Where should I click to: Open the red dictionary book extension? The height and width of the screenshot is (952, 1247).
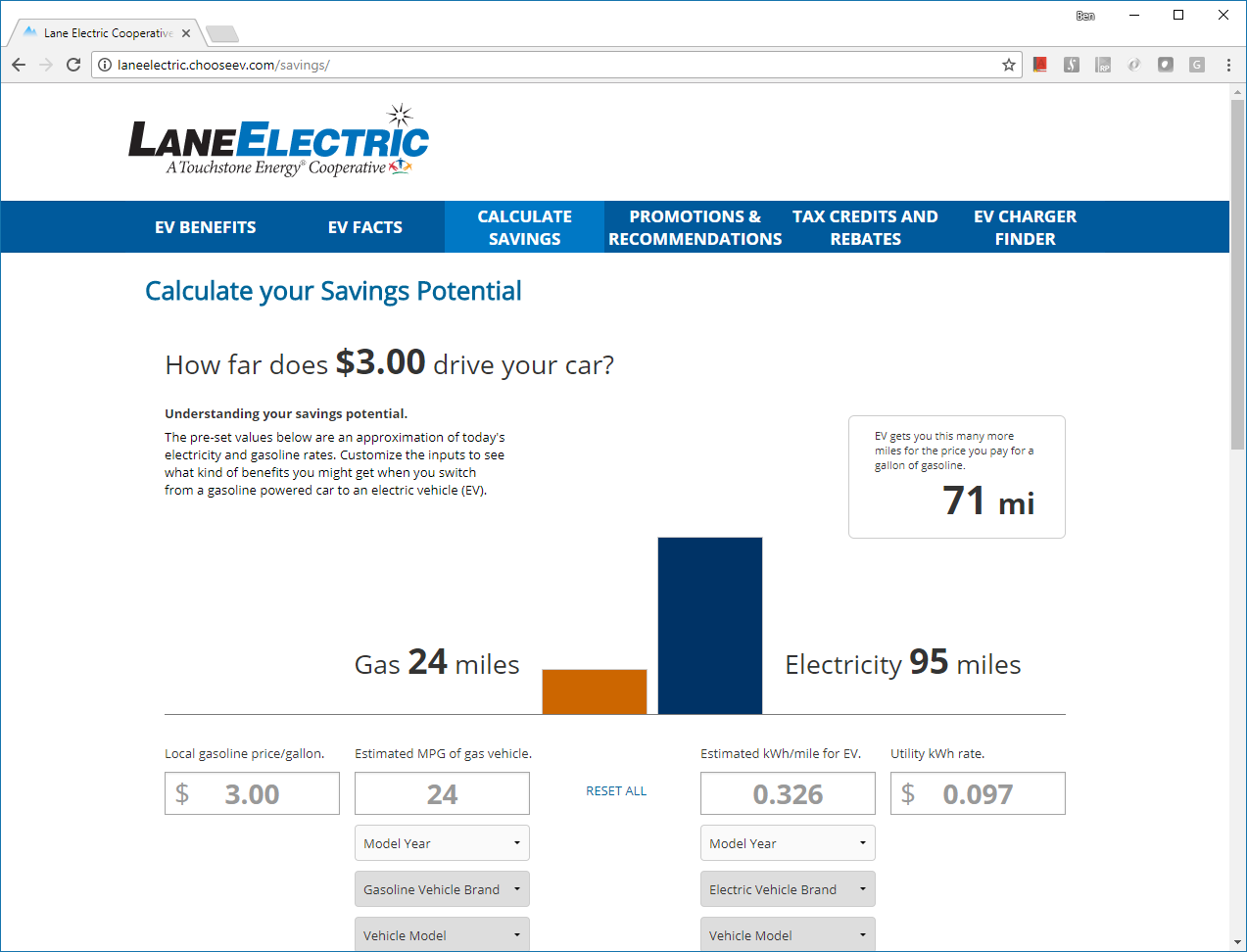[x=1040, y=65]
